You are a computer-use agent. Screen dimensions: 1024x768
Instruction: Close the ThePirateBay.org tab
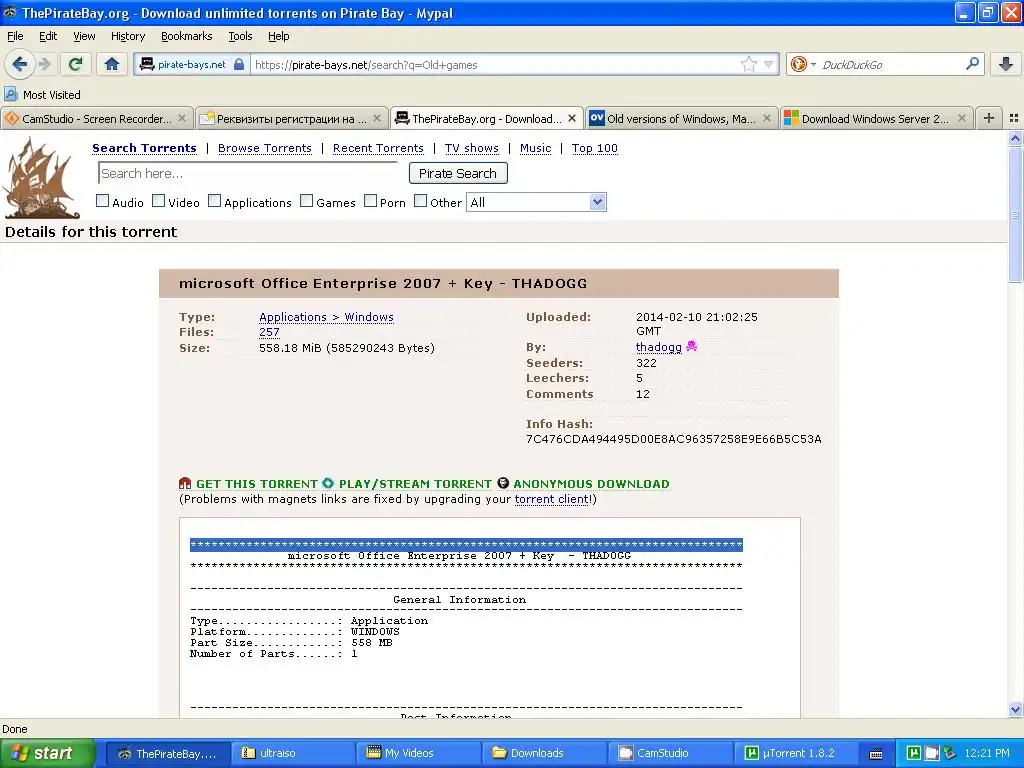(572, 118)
